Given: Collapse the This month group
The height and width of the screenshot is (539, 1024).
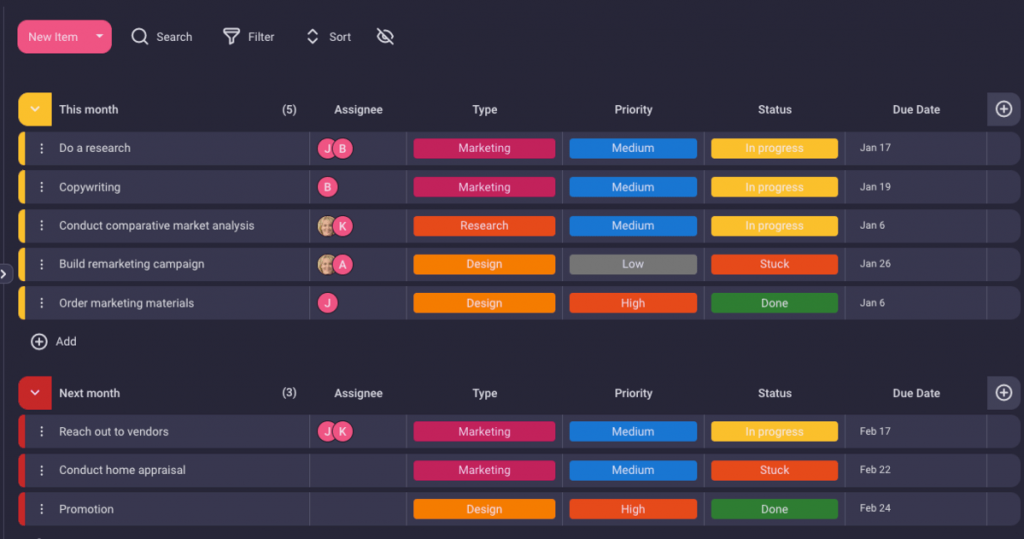Looking at the screenshot, I should click(x=35, y=109).
